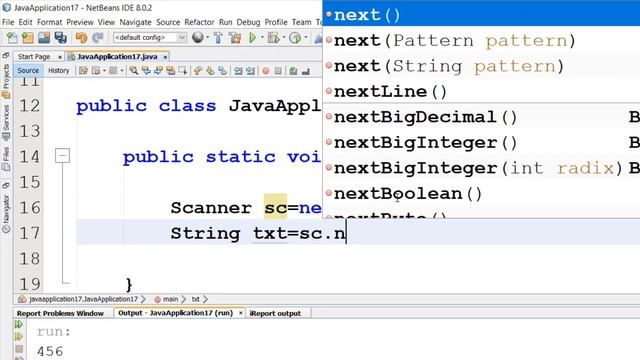The width and height of the screenshot is (640, 360).
Task: Choose next(Pattern pattern) completion item
Action: [x=482, y=40]
